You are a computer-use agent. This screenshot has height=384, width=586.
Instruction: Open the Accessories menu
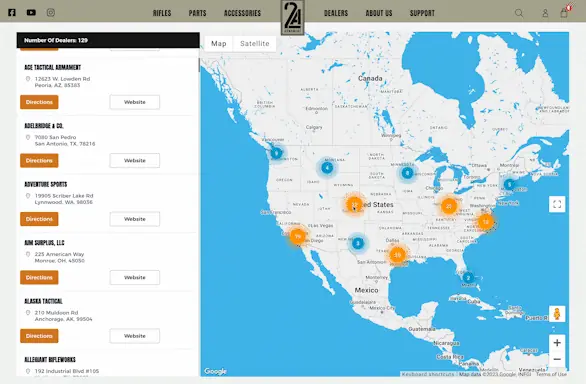(x=242, y=13)
